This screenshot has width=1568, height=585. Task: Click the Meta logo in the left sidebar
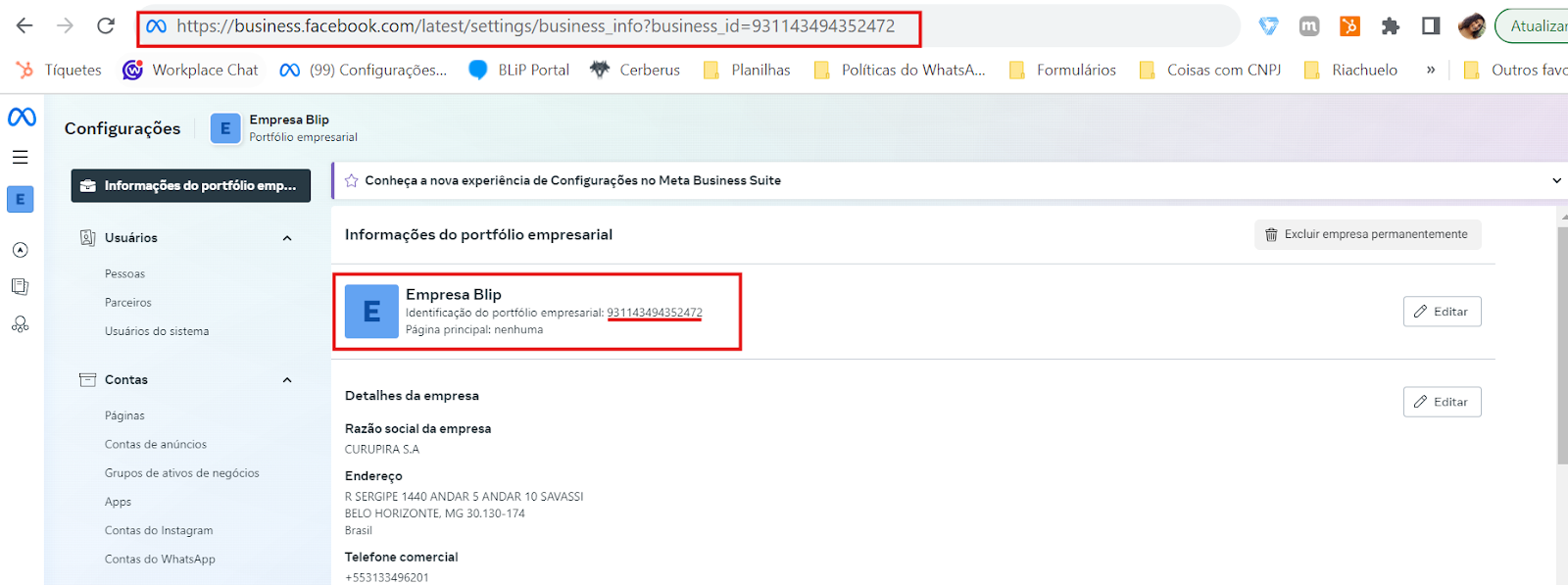(22, 117)
